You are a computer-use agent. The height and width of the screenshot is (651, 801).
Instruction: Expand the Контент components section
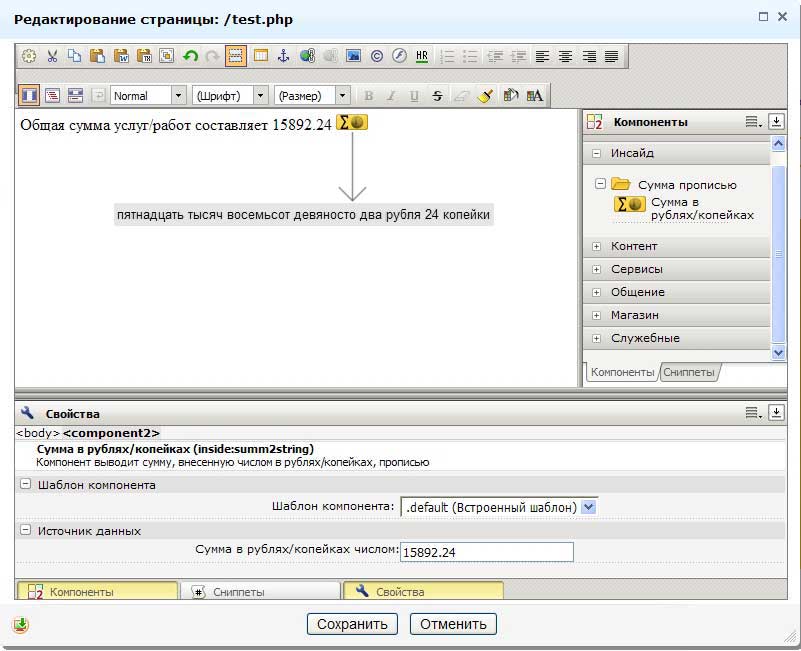tap(596, 246)
